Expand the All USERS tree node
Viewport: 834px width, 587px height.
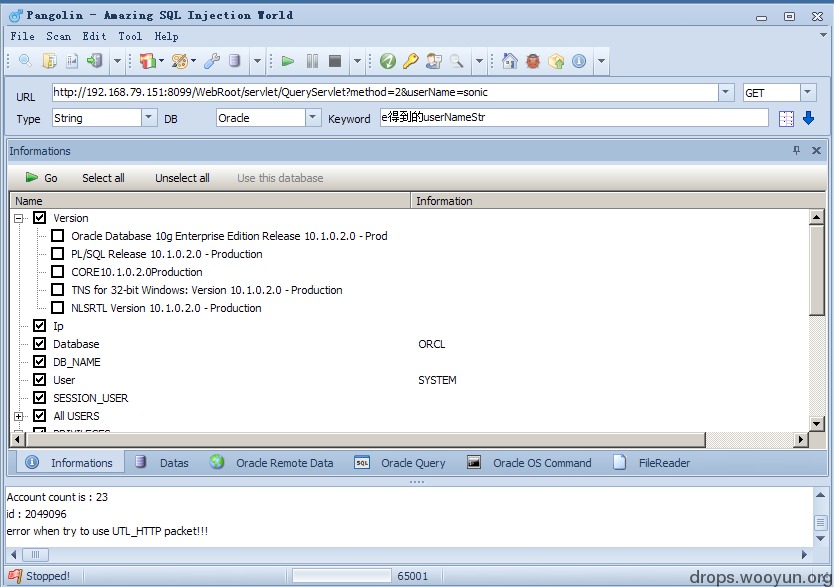(x=19, y=416)
